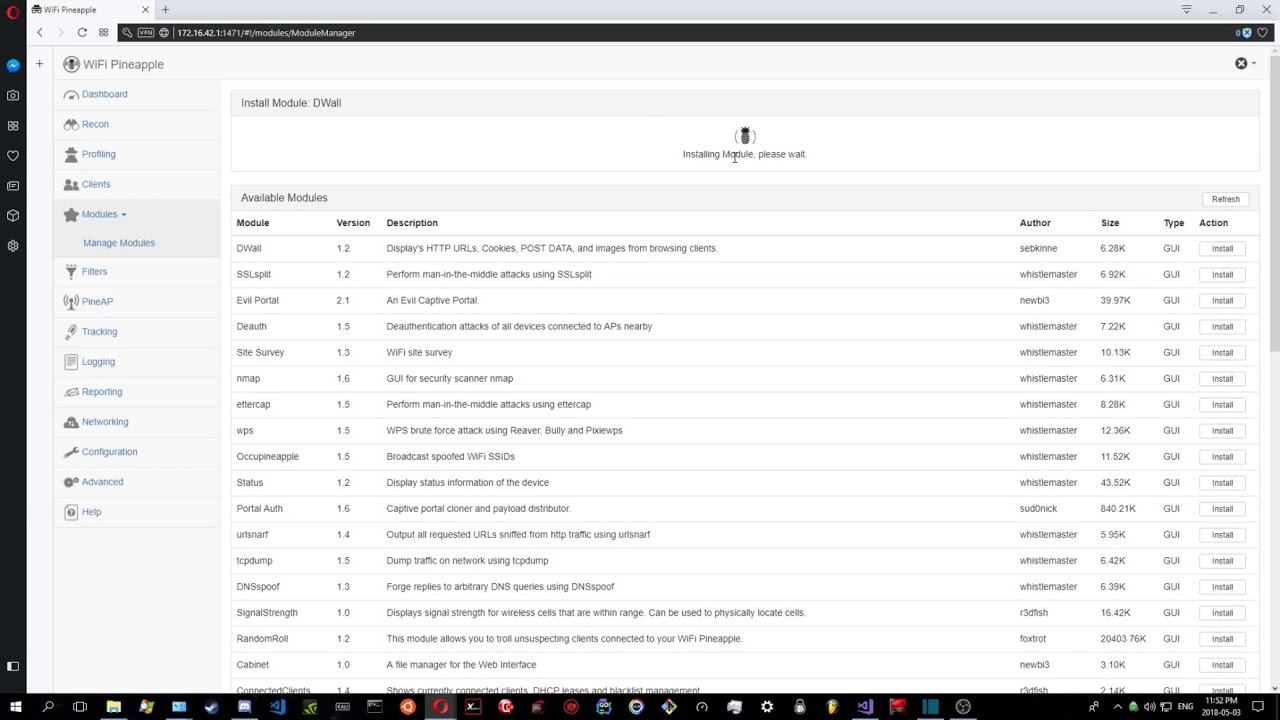Screen dimensions: 1280x720
Task: Click the Module column header
Action: click(x=253, y=223)
